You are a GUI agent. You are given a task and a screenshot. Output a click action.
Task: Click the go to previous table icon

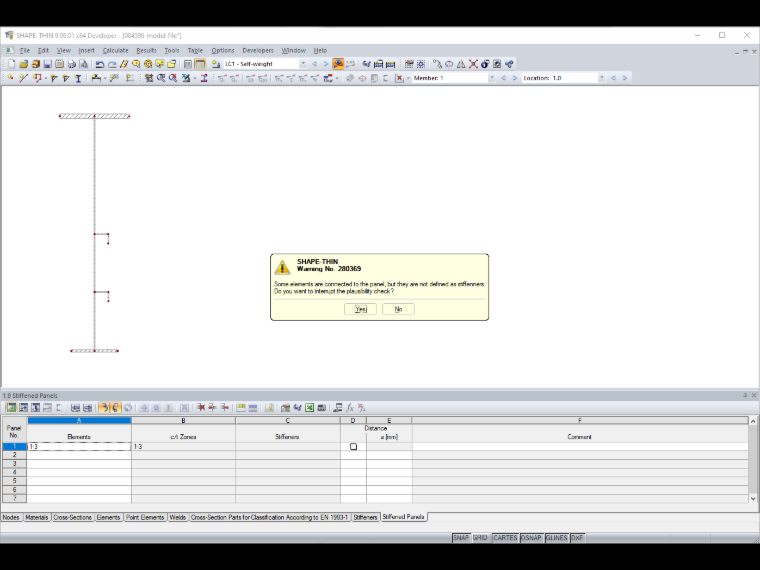click(75, 408)
